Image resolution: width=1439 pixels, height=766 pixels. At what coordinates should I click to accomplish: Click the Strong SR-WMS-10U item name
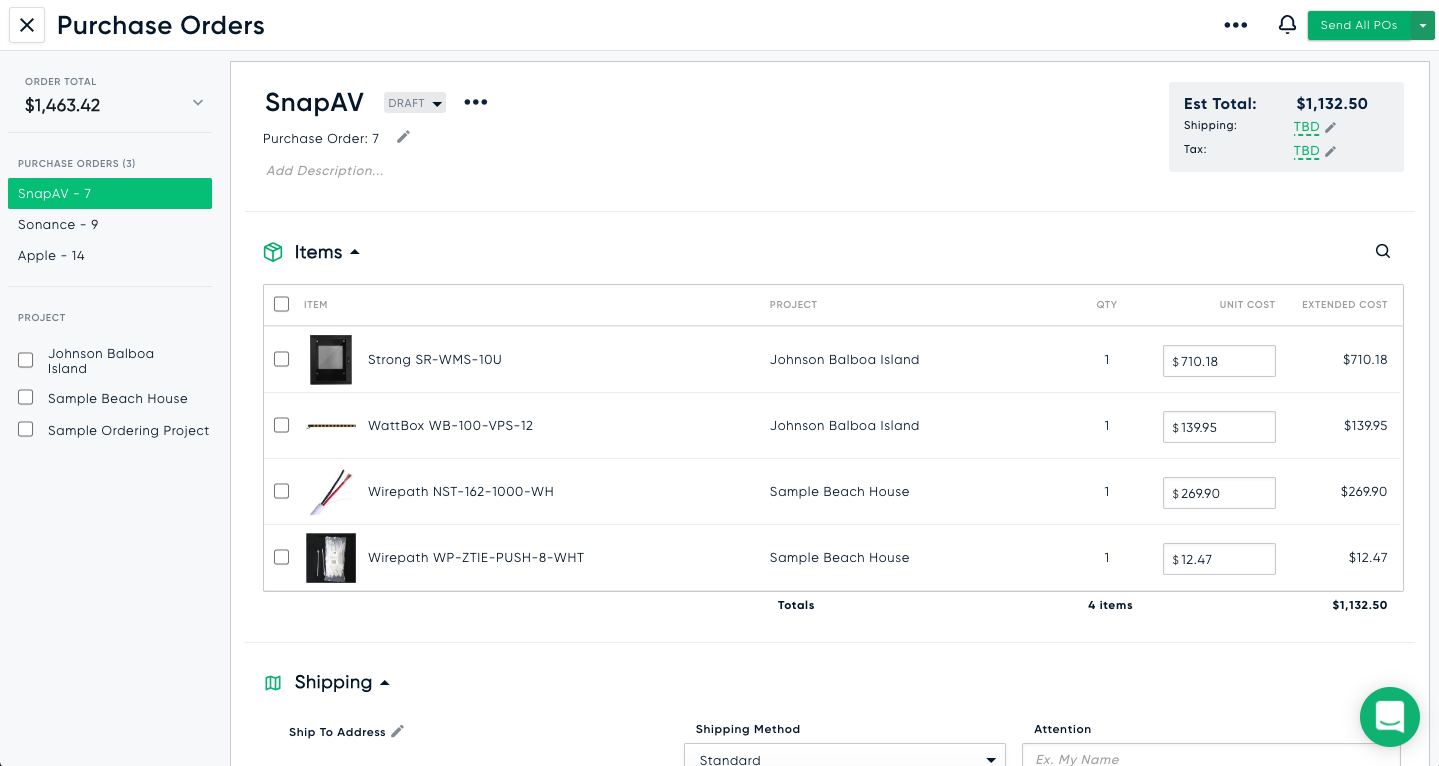point(435,360)
